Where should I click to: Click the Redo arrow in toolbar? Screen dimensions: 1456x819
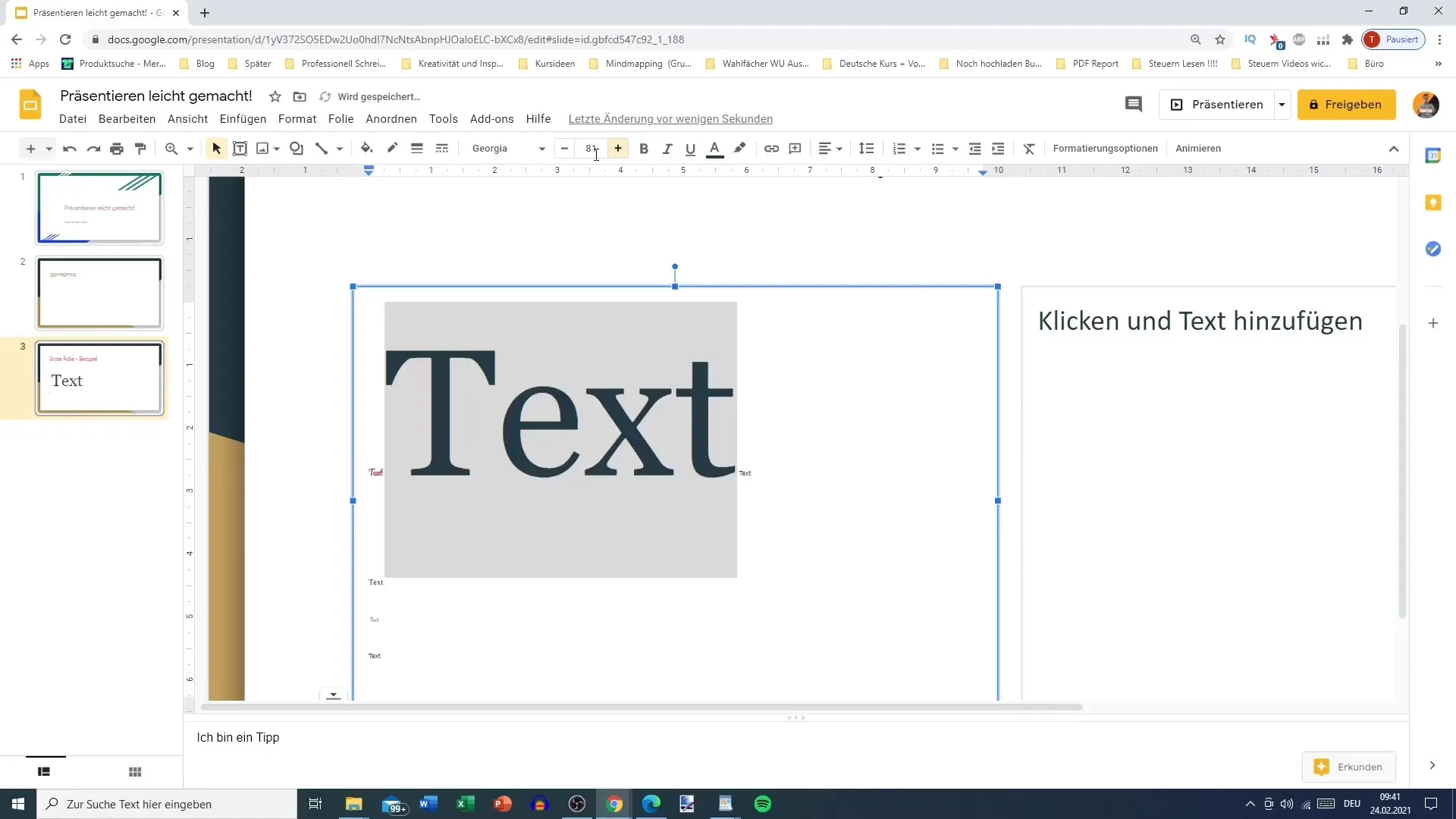tap(93, 149)
